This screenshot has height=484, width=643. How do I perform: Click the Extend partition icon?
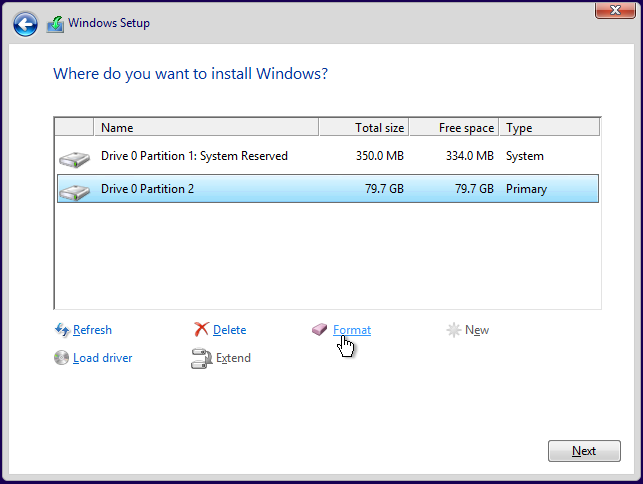(201, 358)
